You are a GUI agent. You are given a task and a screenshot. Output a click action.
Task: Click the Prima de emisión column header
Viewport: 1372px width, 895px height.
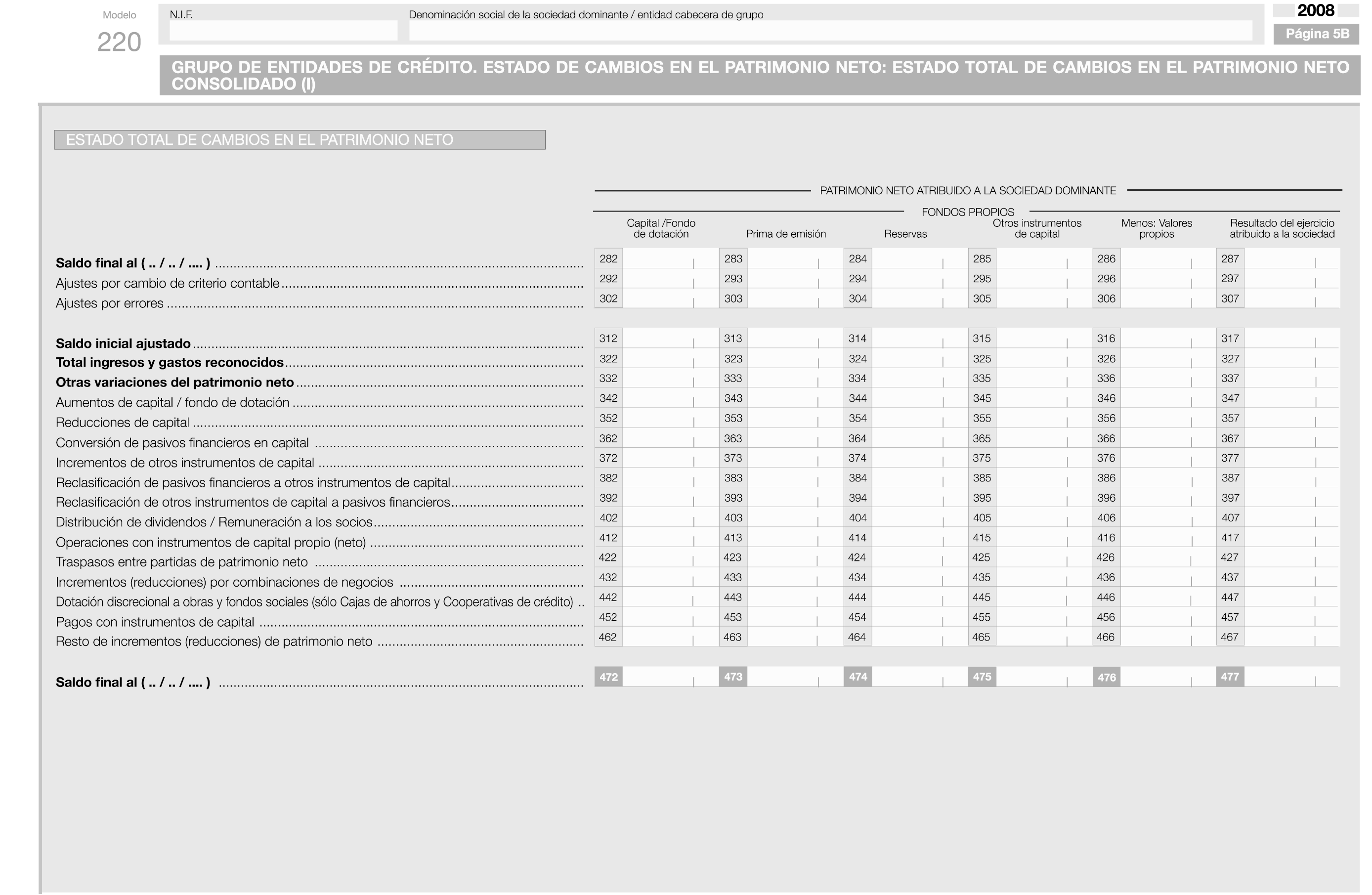(786, 233)
